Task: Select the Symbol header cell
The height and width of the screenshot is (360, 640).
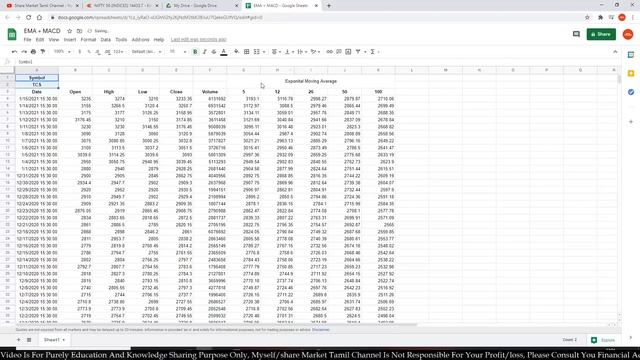Action: click(x=37, y=78)
